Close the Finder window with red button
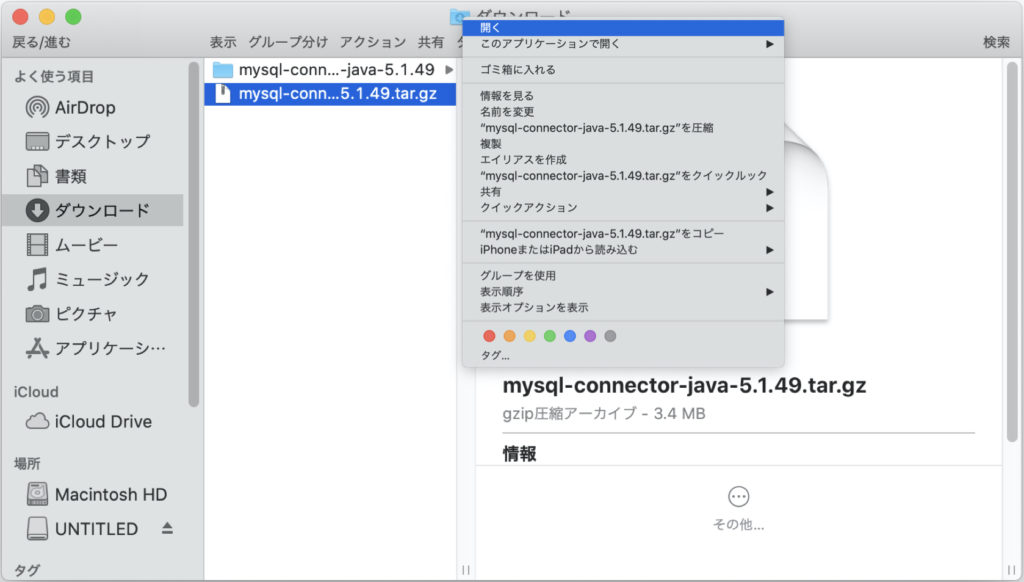Viewport: 1024px width, 582px height. click(x=20, y=16)
